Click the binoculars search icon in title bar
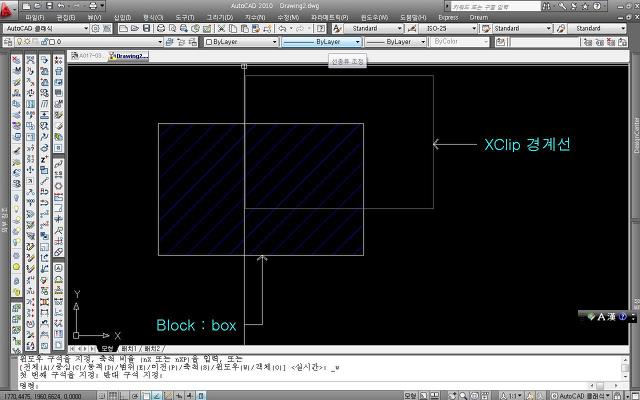This screenshot has height=400, width=640. (546, 6)
